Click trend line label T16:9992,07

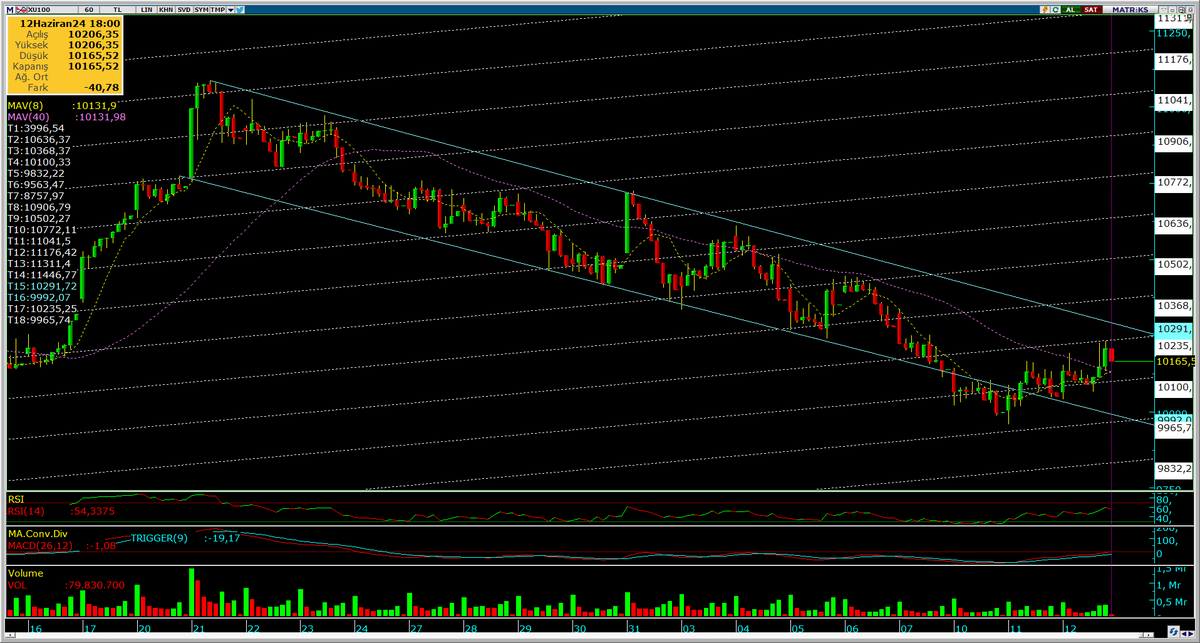tap(39, 297)
